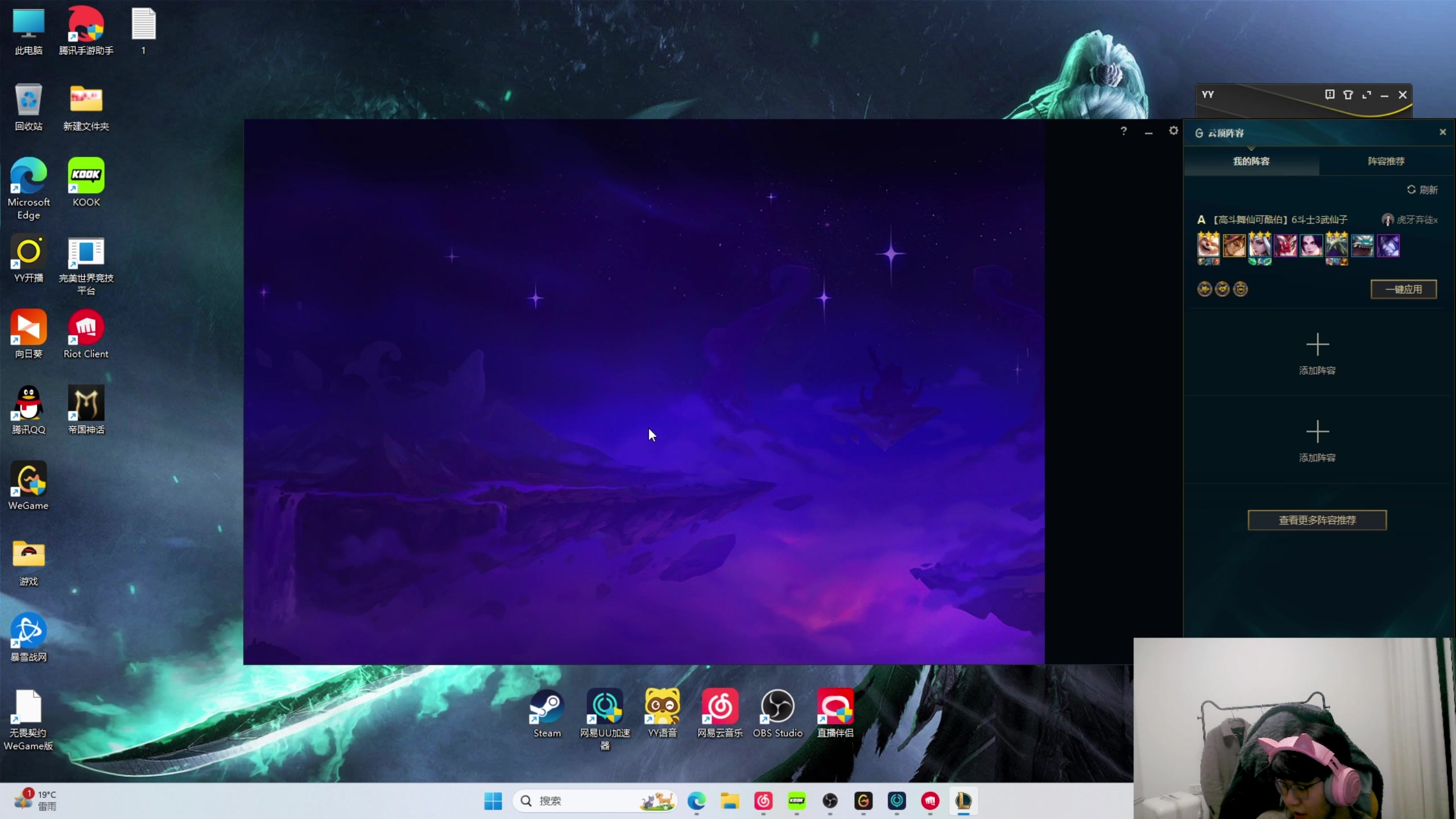
Task: Click the second 添加阵容 plus icon
Action: [x=1317, y=432]
